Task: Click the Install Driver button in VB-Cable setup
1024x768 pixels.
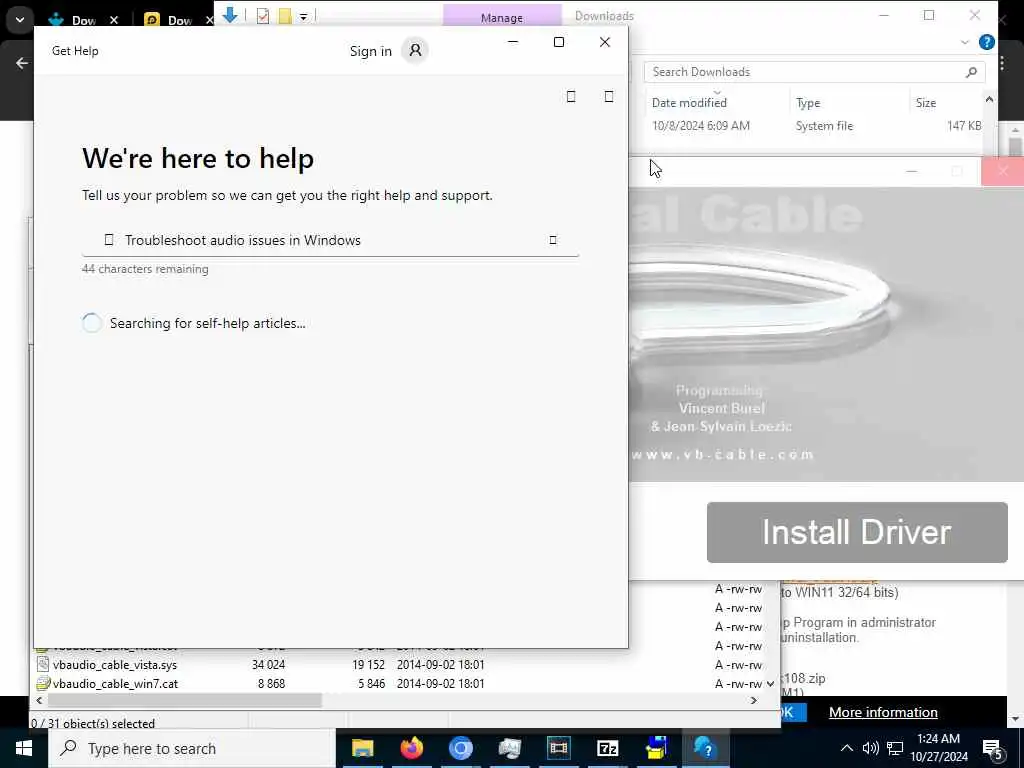Action: 857,532
